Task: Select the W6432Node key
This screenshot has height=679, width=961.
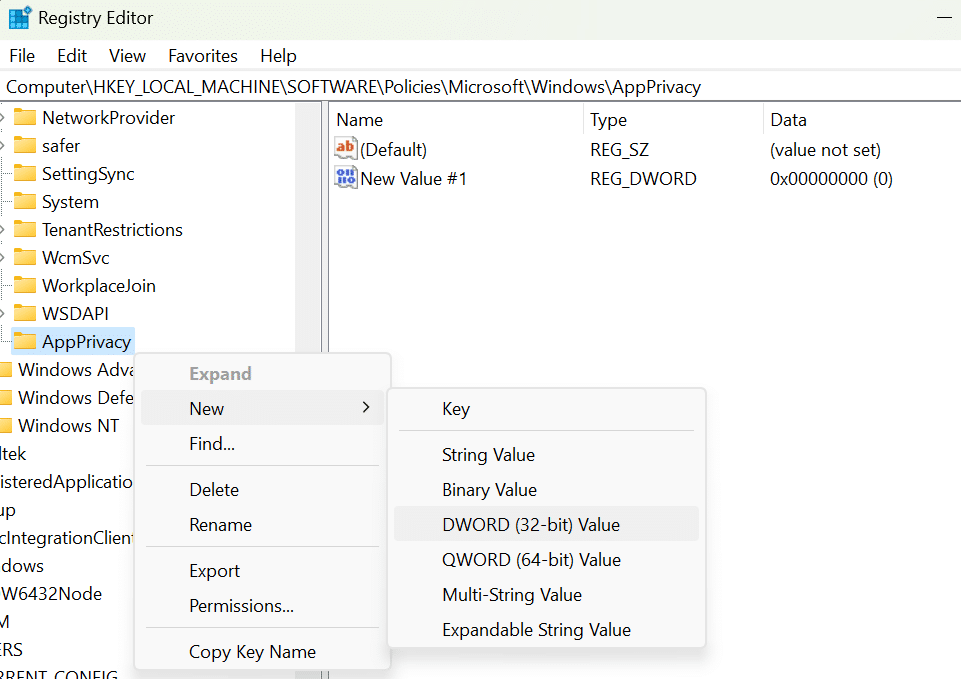Action: tap(51, 593)
